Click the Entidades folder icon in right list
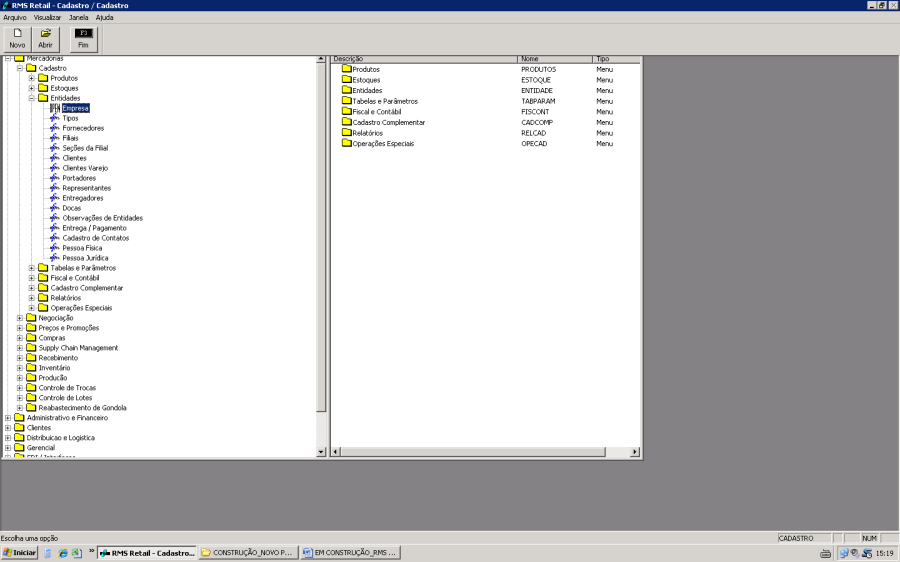 [347, 90]
